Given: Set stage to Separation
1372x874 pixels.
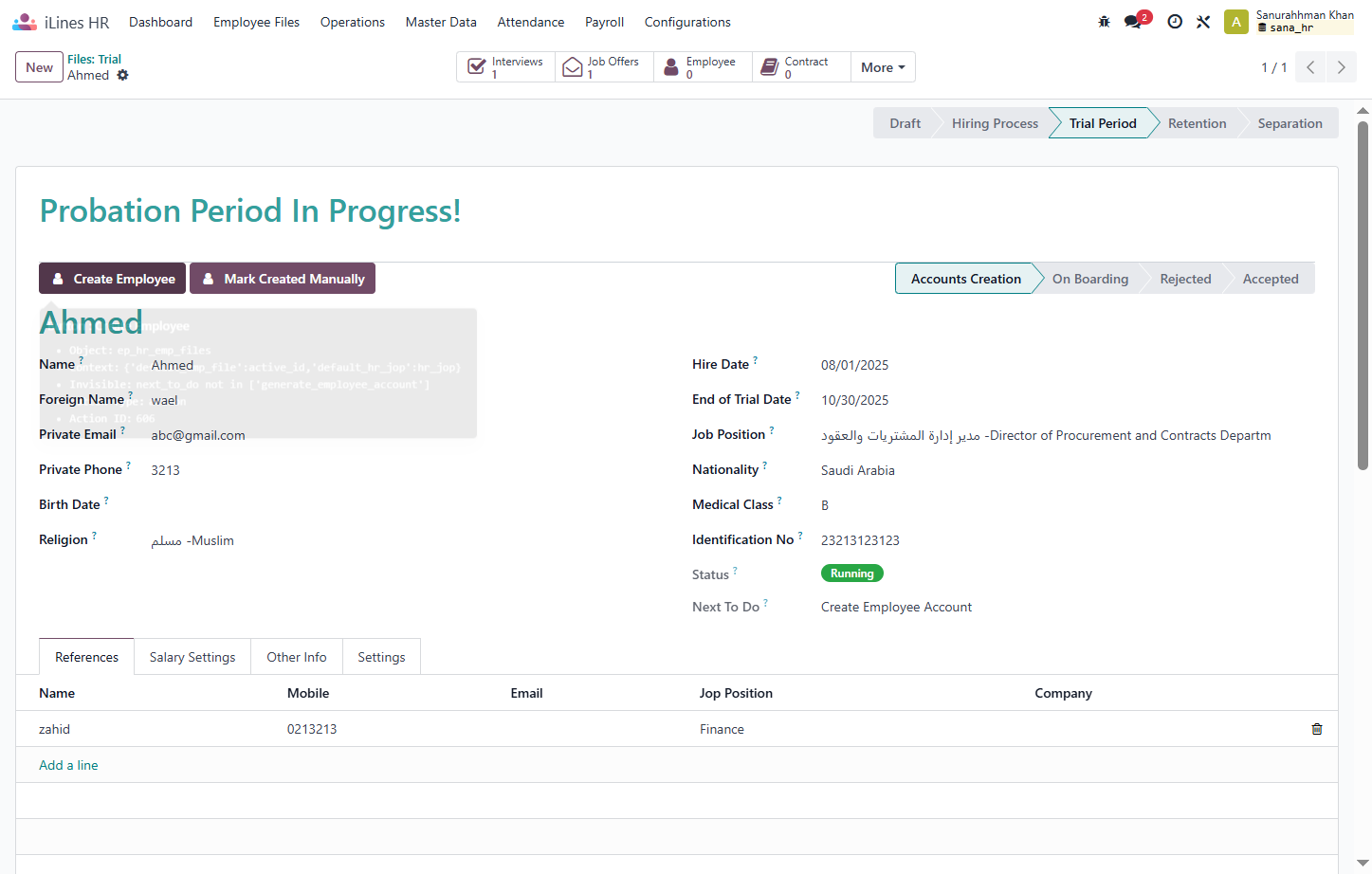Looking at the screenshot, I should pyautogui.click(x=1290, y=123).
